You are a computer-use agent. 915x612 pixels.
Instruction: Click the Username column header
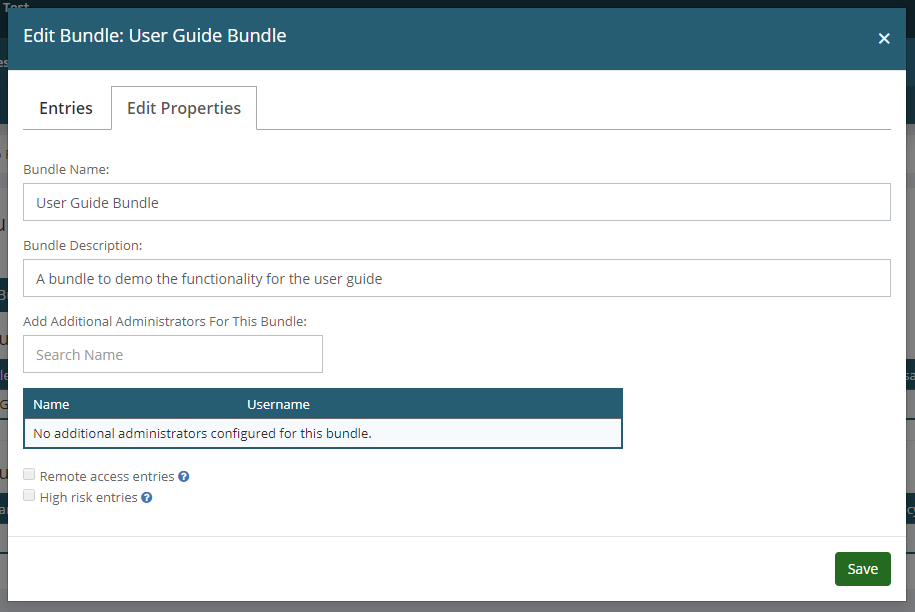(278, 404)
